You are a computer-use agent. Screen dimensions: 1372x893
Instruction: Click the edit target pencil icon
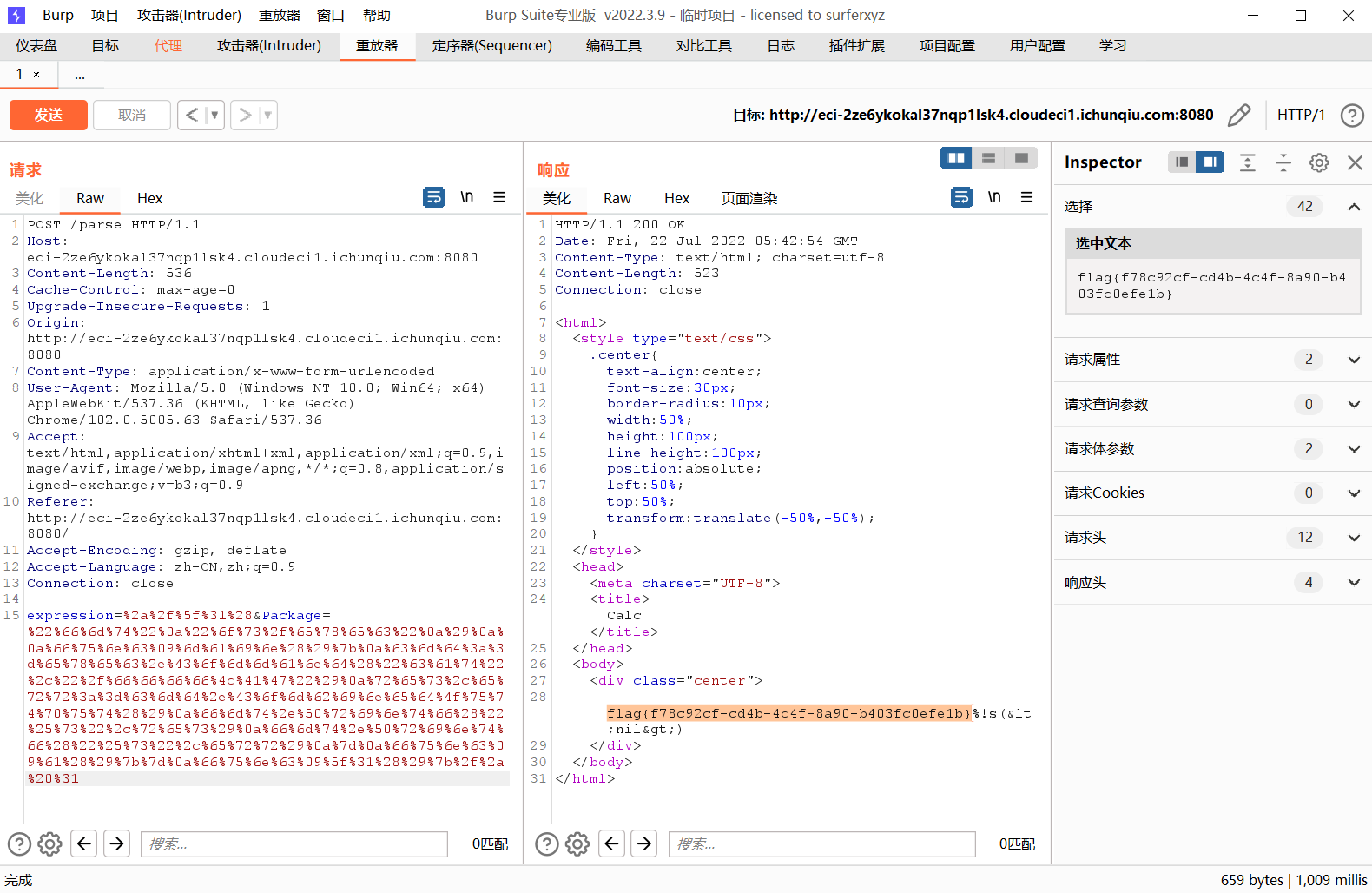(x=1239, y=115)
